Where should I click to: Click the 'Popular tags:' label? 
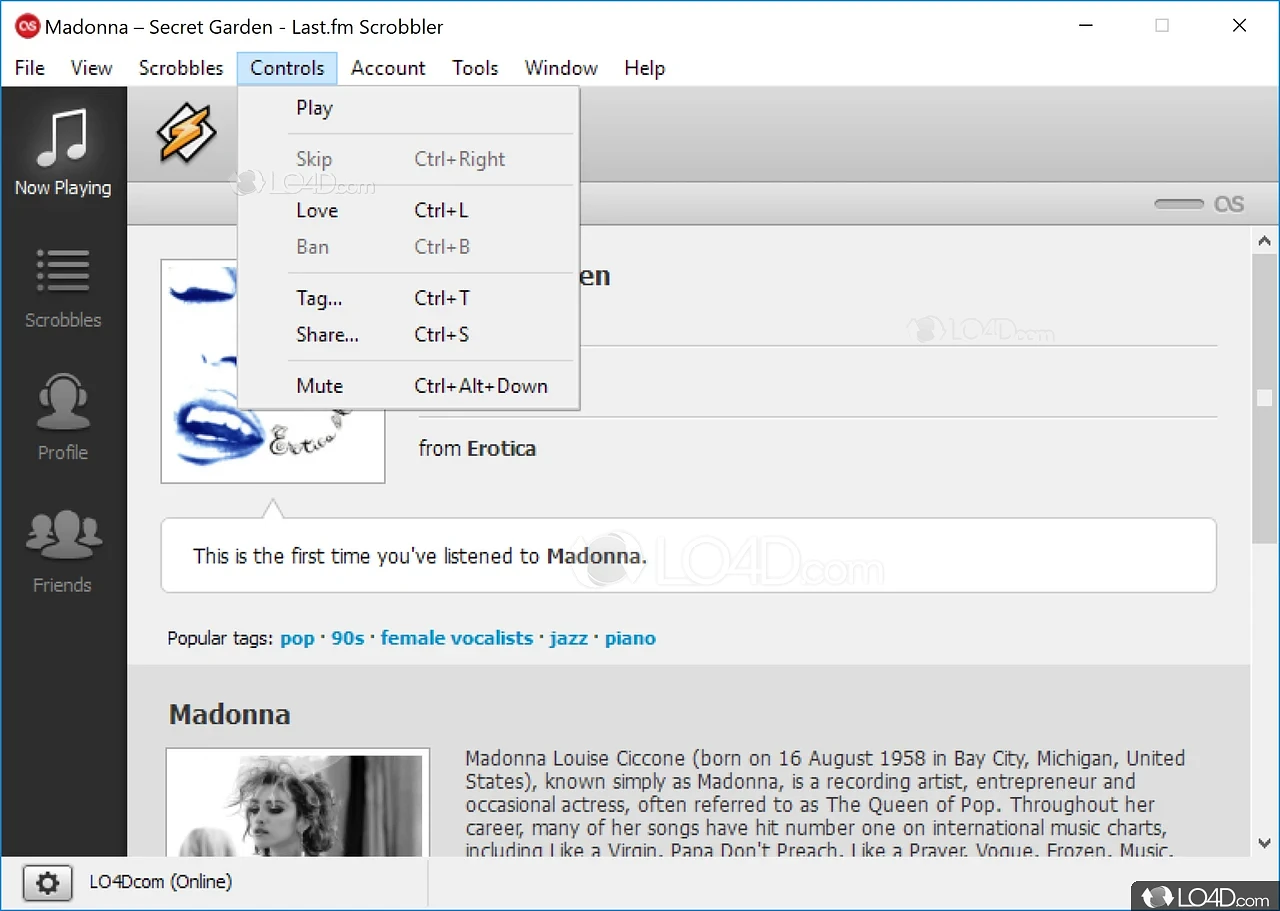click(x=220, y=638)
